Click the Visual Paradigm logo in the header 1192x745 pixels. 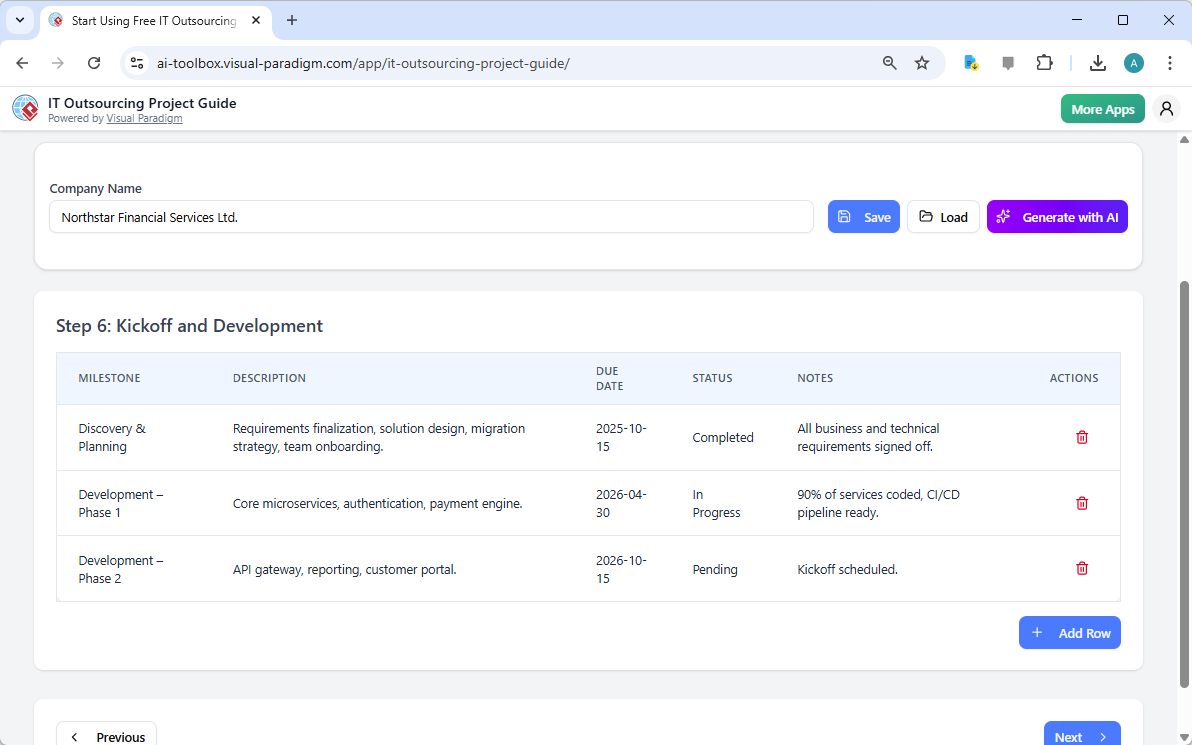pyautogui.click(x=25, y=108)
